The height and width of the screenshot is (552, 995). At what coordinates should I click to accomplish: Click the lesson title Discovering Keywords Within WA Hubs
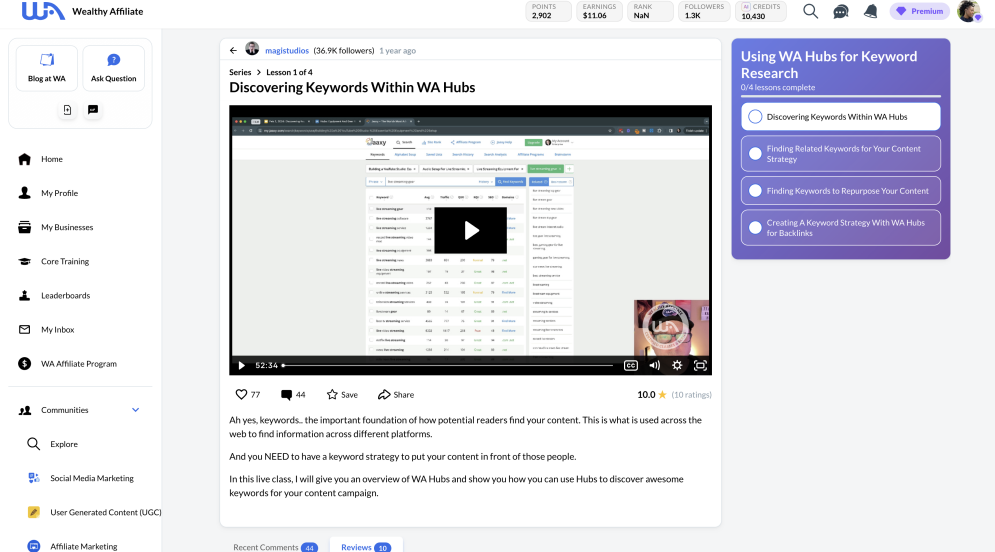pos(352,88)
